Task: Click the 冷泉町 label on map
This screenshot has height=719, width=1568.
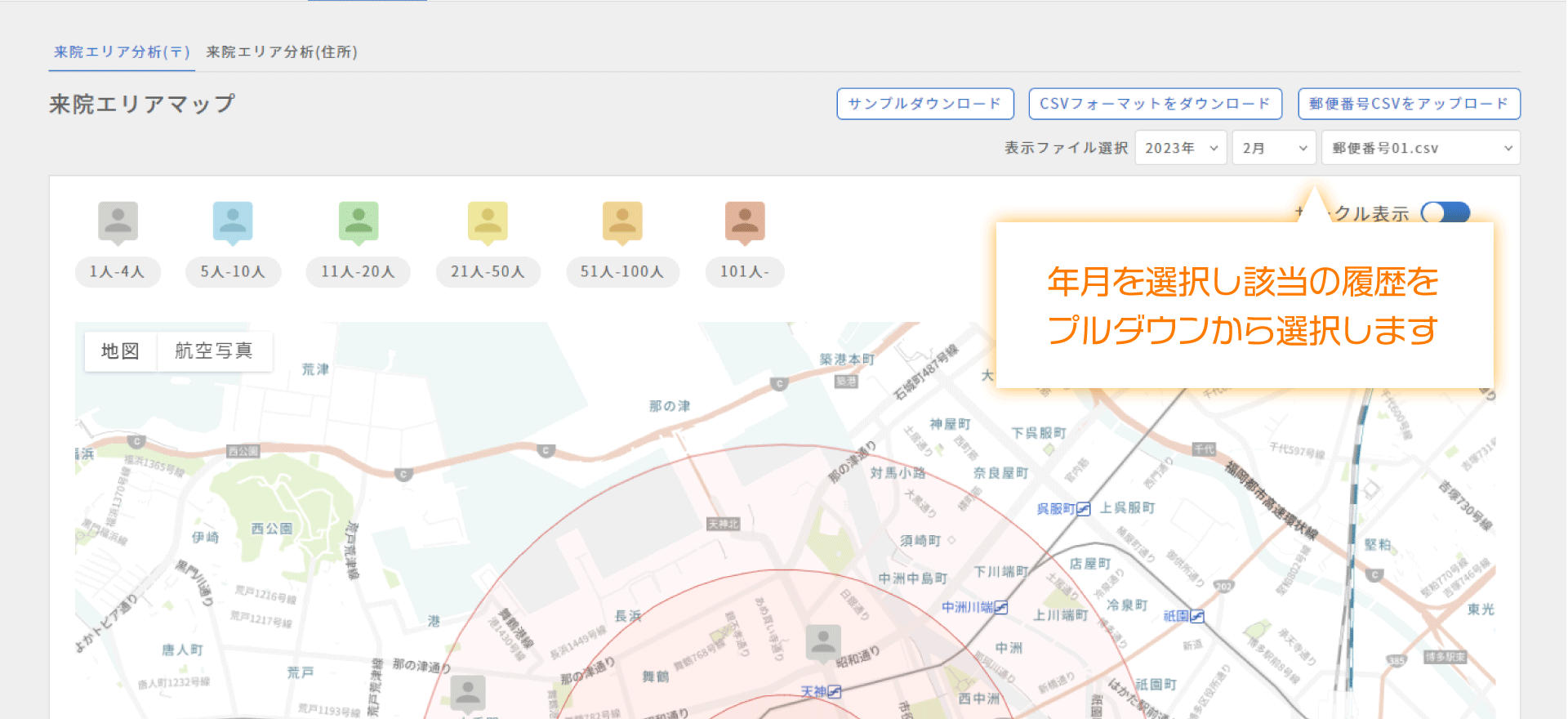Action: 1128,605
